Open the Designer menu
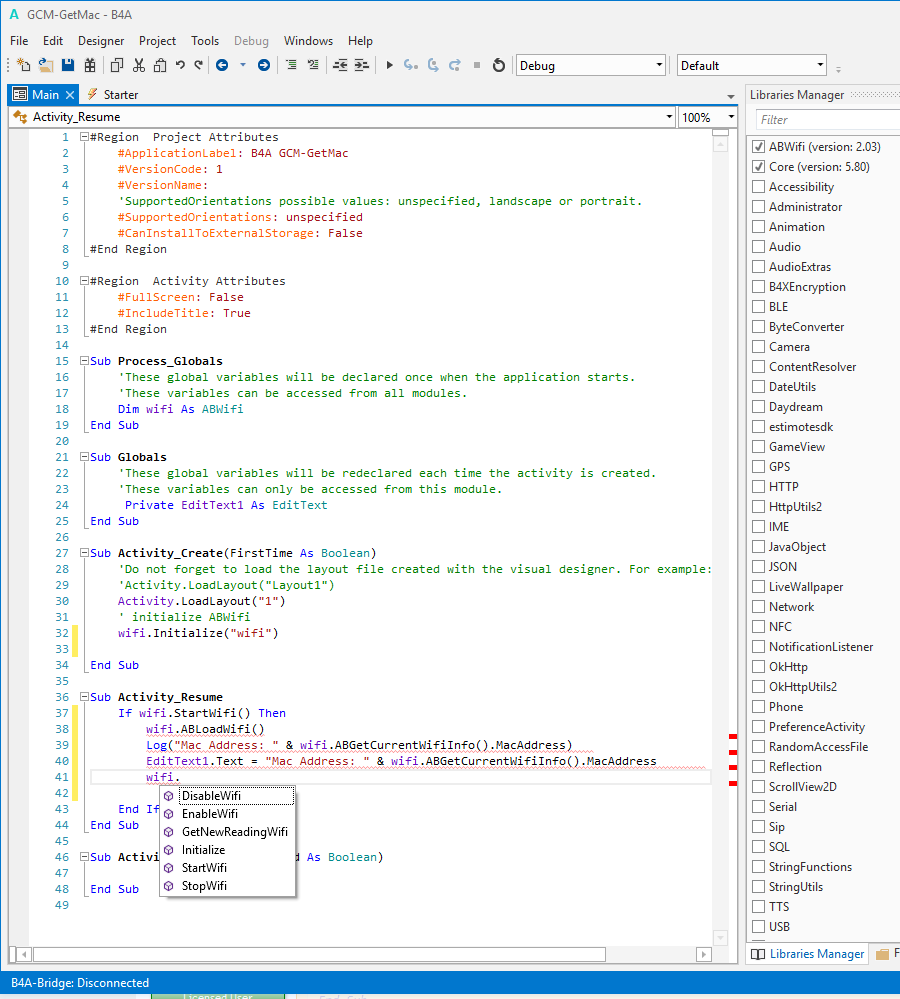900x999 pixels. click(101, 41)
